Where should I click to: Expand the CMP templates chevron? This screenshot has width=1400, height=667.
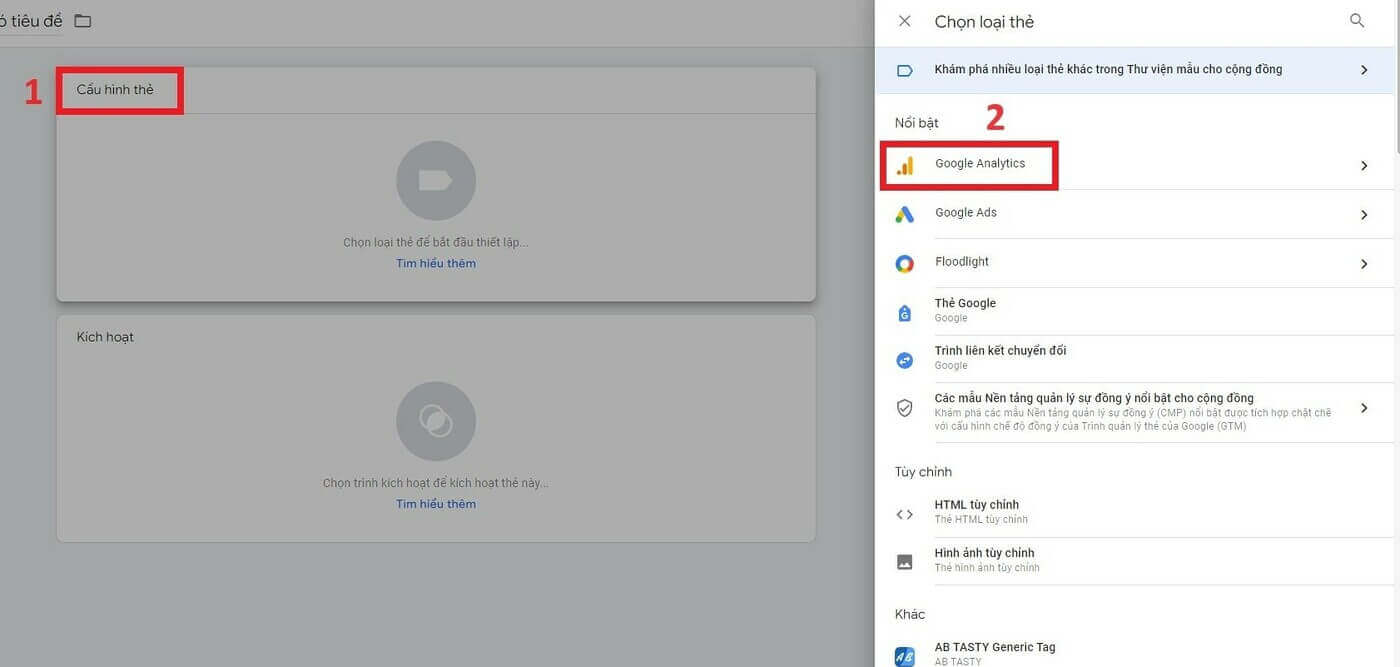pyautogui.click(x=1364, y=408)
